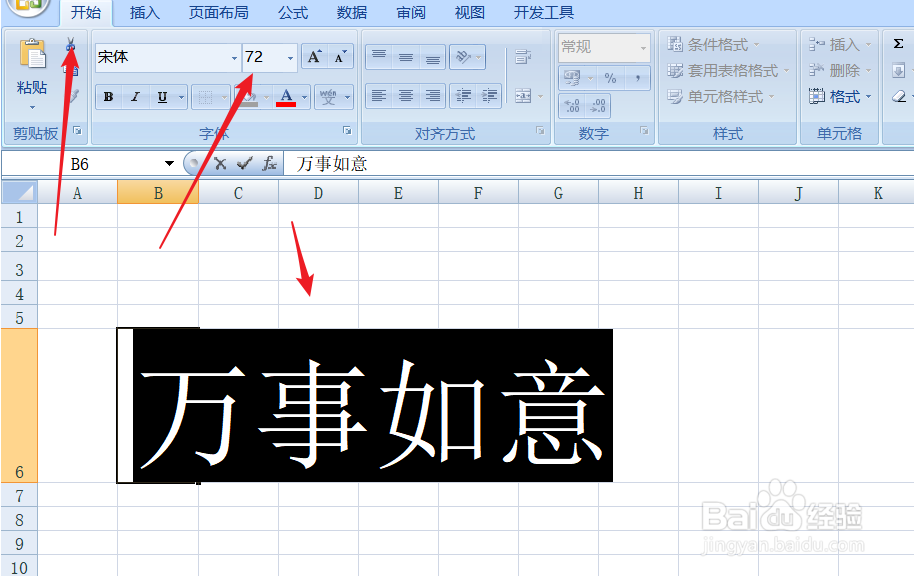This screenshot has height=576, width=914.
Task: Switch to the 插入 ribbon tab
Action: [144, 13]
